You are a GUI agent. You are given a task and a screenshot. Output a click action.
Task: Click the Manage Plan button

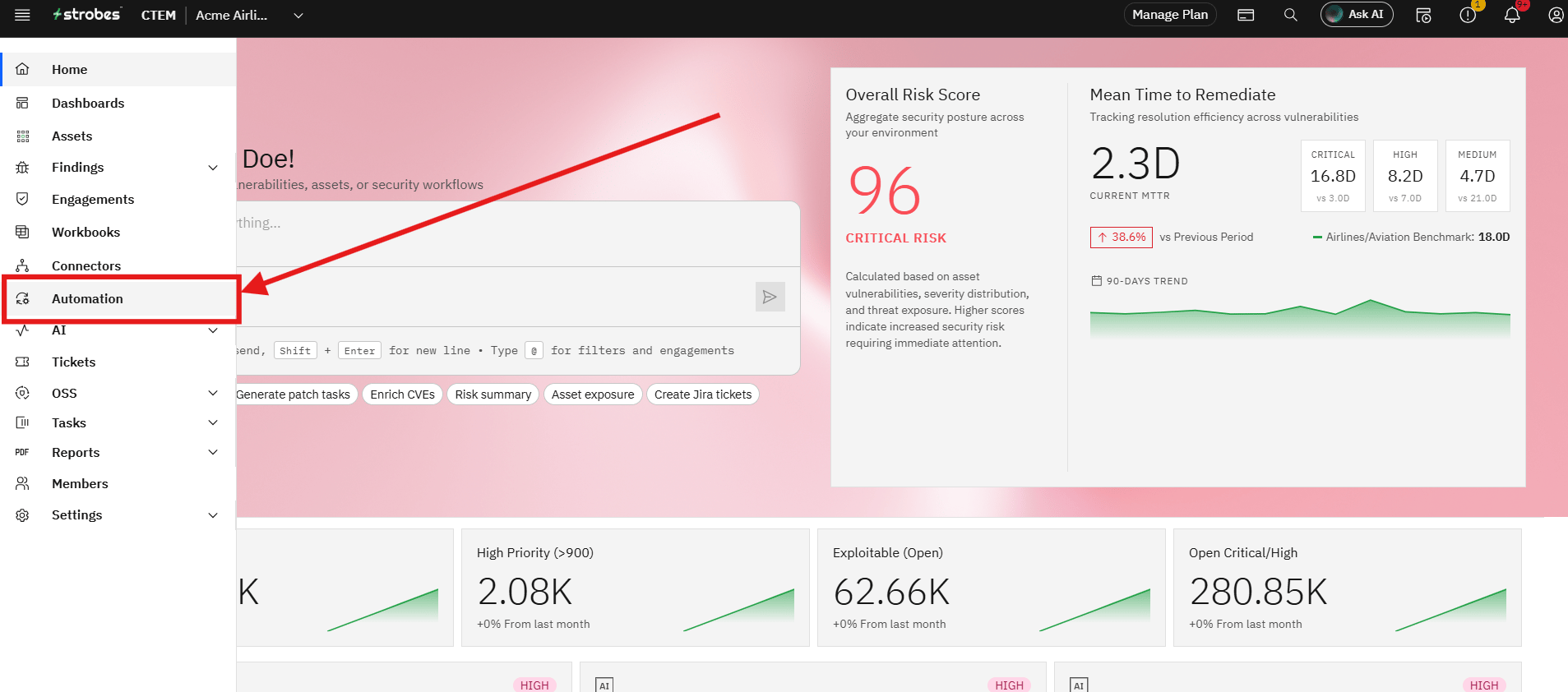pos(1169,15)
